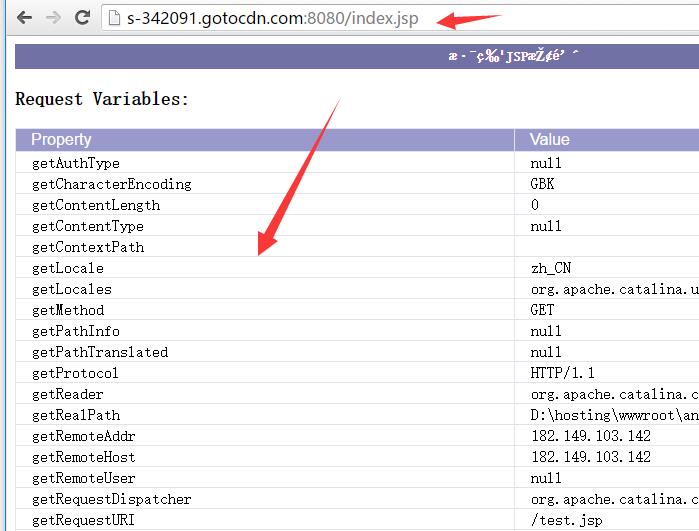
Task: Select the getCharacterEncoding property row
Action: (111, 184)
